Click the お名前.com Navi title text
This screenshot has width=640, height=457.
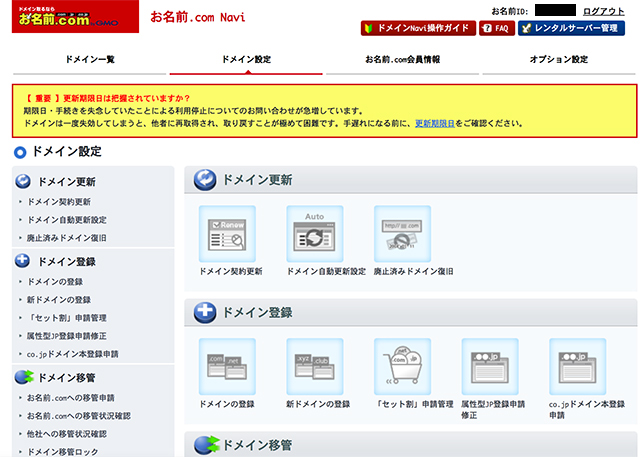[x=198, y=17]
